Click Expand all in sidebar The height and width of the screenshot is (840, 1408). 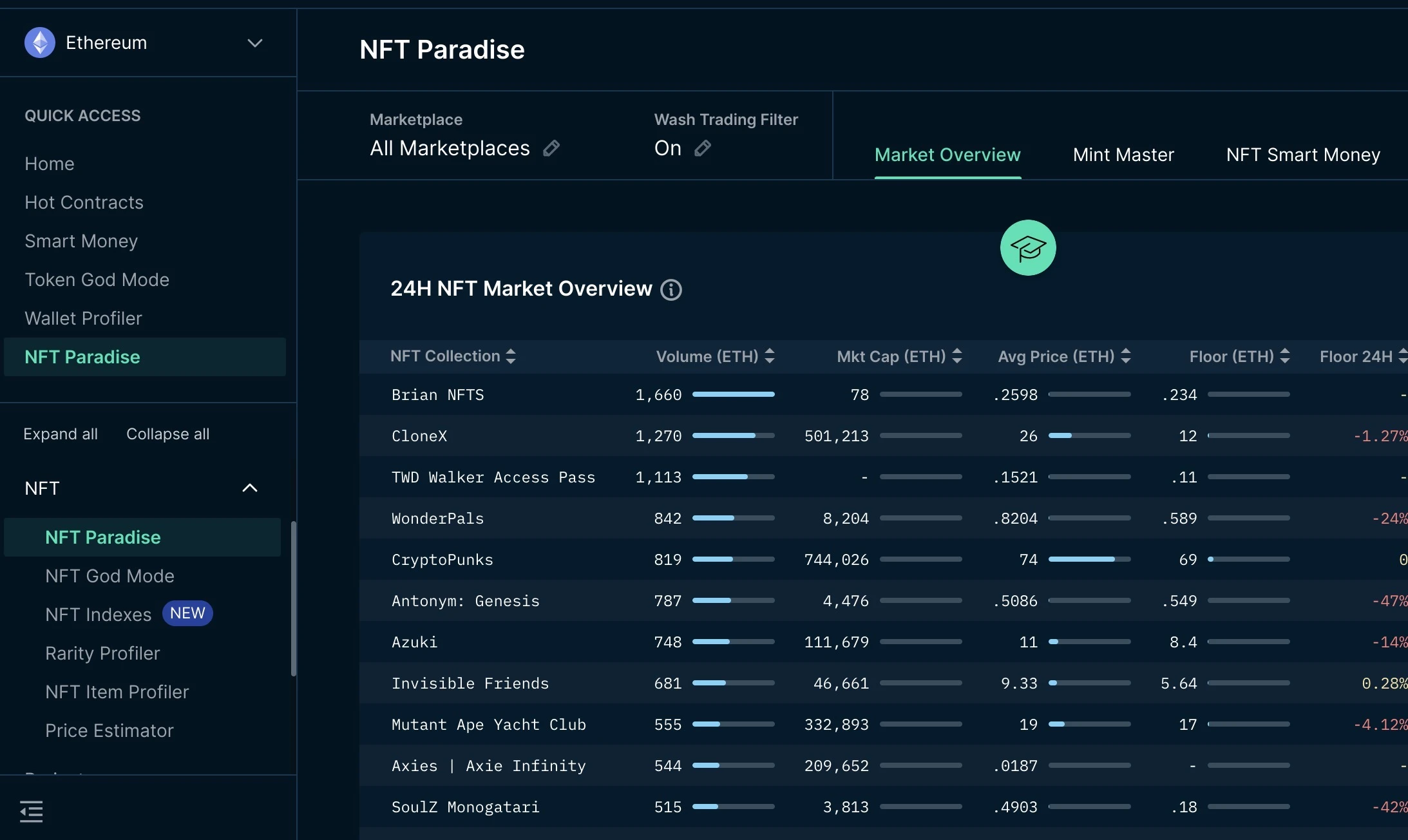[61, 434]
